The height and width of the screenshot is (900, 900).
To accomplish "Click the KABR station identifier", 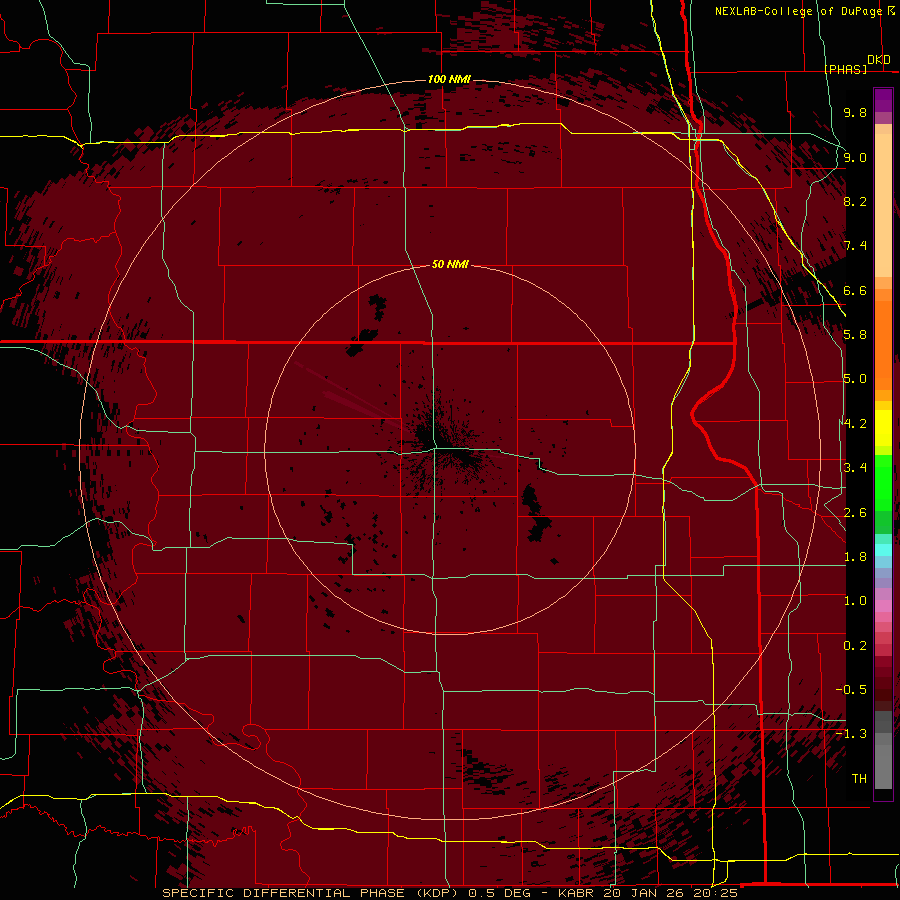I will pyautogui.click(x=575, y=893).
